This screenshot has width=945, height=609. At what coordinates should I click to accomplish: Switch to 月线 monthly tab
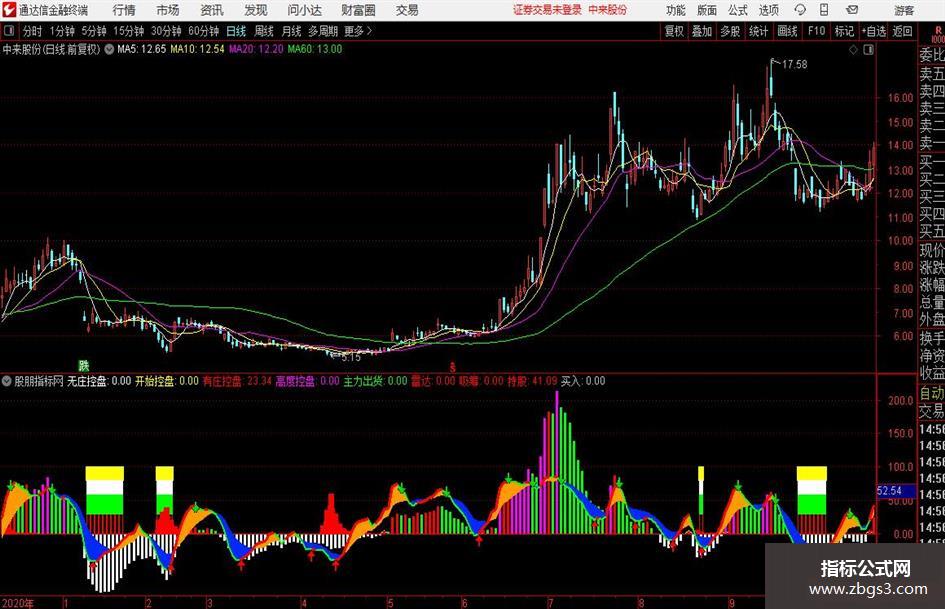[x=292, y=31]
